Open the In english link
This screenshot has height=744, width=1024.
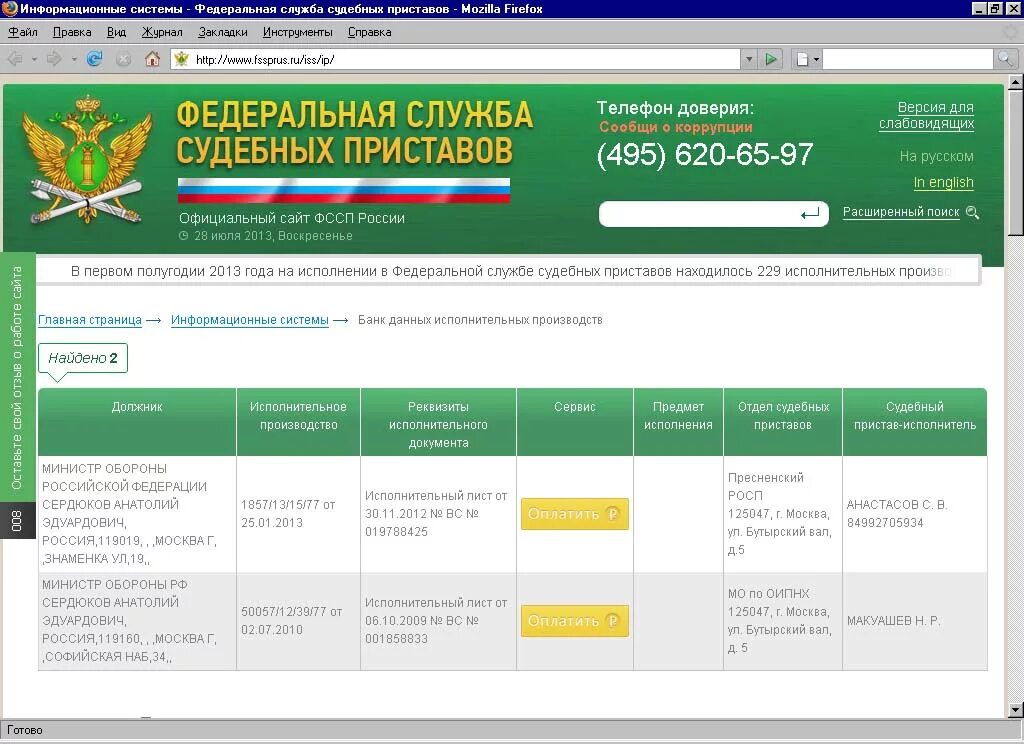click(943, 182)
